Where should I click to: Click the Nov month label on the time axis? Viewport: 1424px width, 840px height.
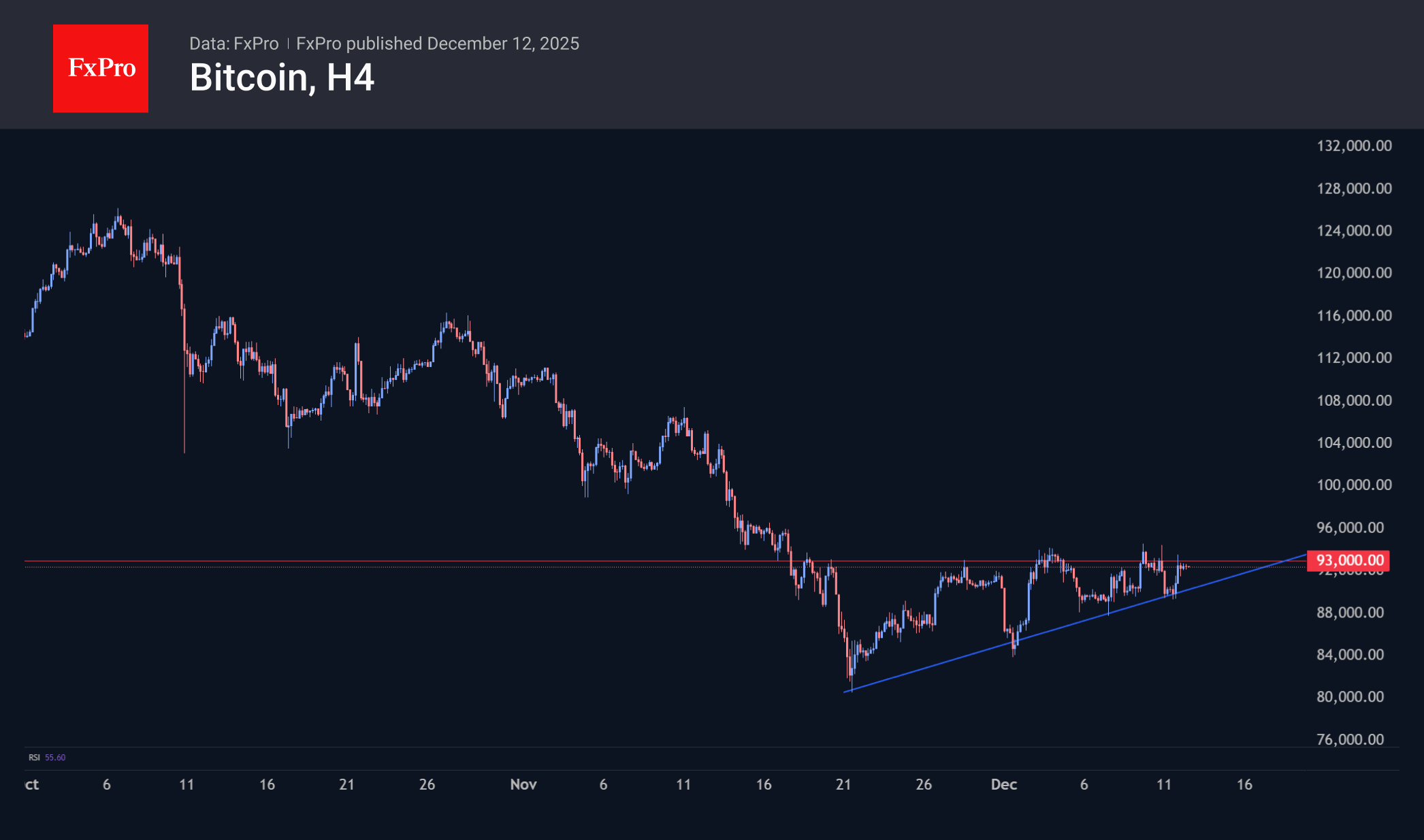coord(523,784)
